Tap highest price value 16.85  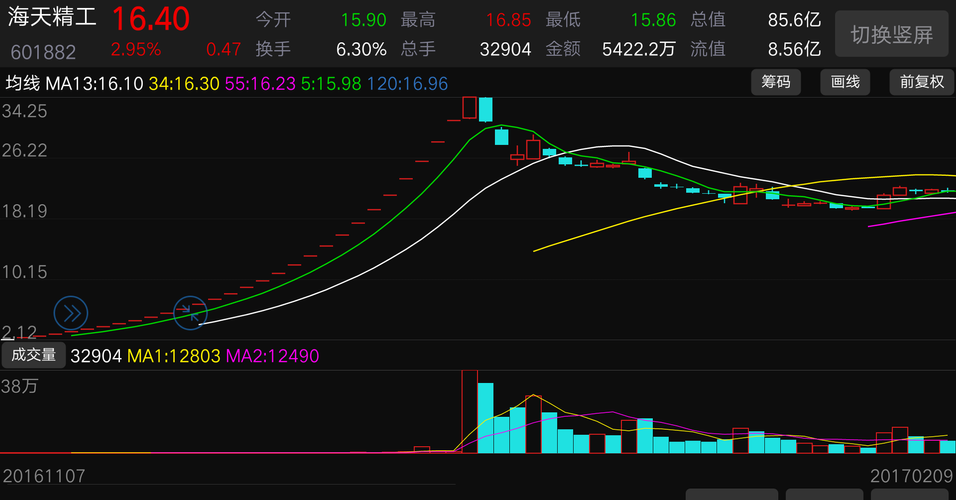tap(508, 20)
